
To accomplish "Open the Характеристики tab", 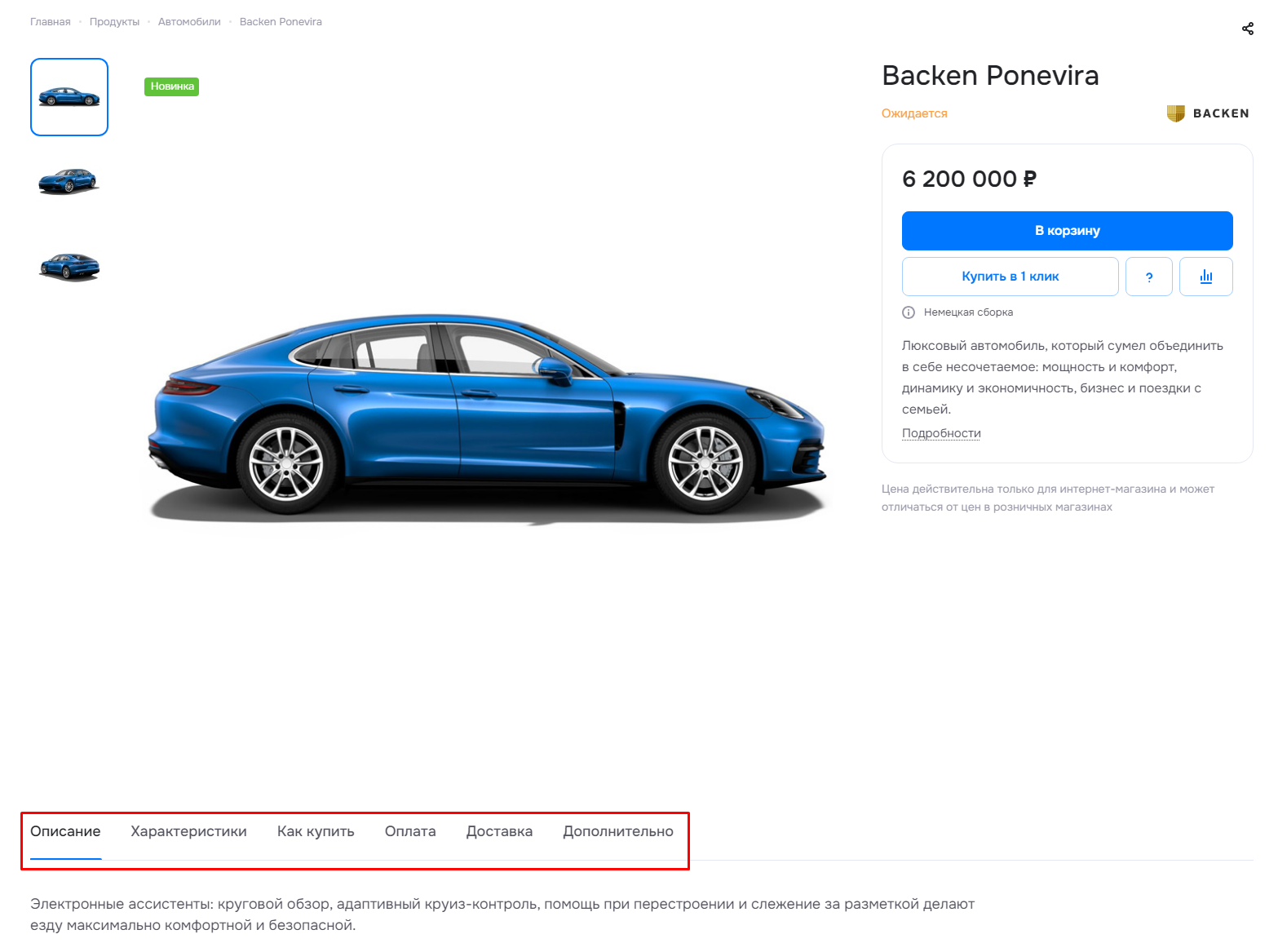I will tap(188, 831).
